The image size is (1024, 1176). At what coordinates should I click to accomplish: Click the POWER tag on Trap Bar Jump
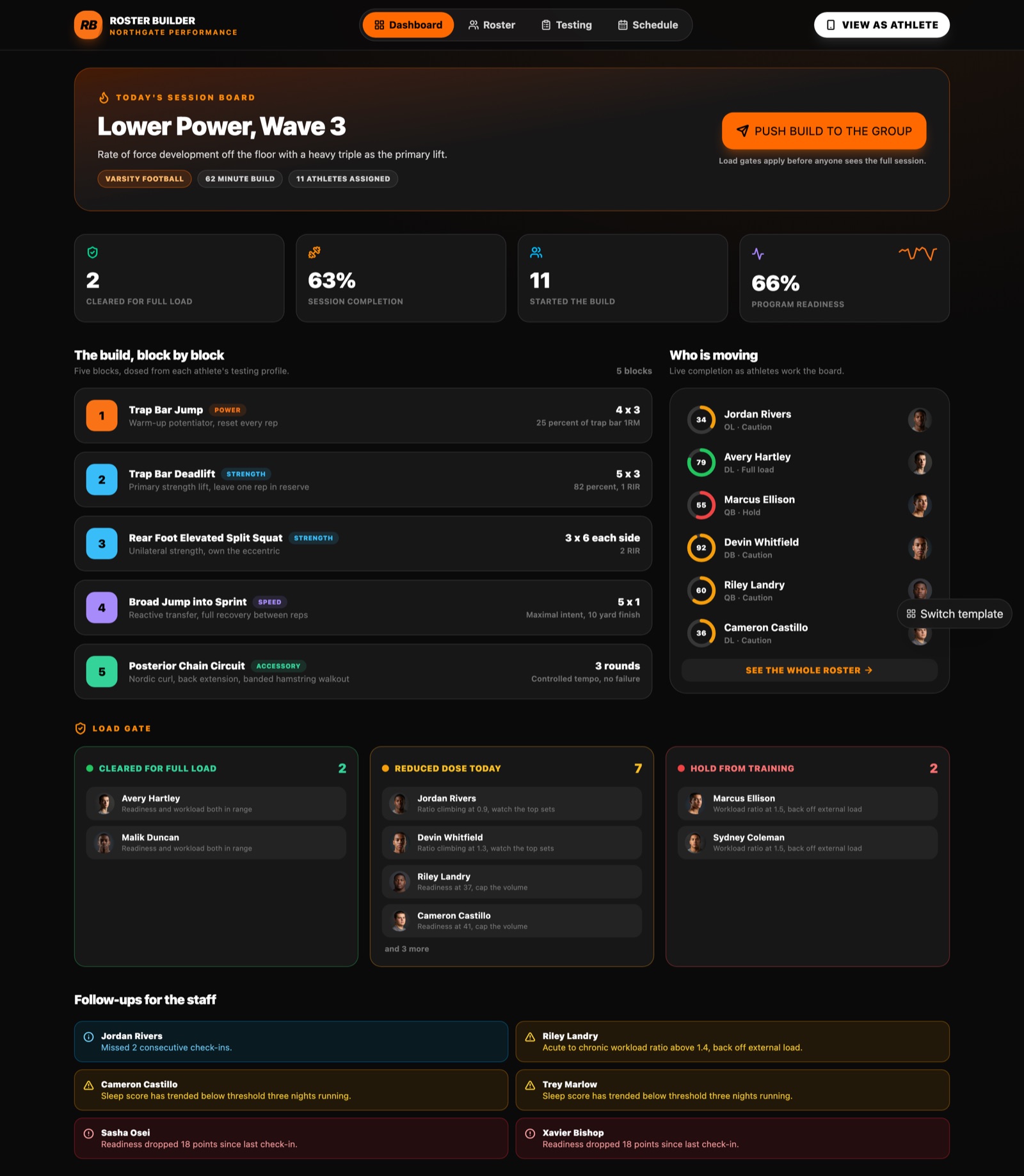pos(227,410)
